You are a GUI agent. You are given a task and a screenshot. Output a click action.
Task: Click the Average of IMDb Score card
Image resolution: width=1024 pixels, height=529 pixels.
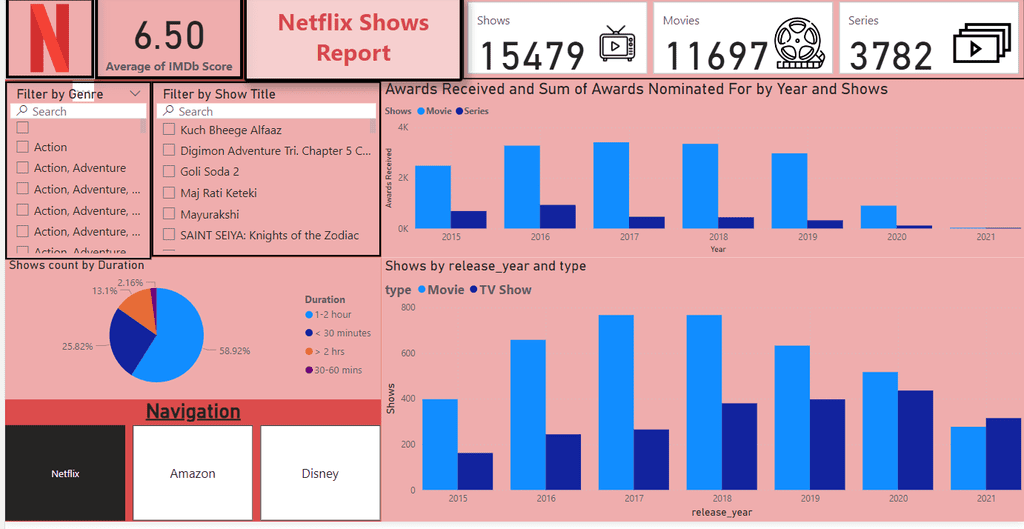[x=169, y=39]
